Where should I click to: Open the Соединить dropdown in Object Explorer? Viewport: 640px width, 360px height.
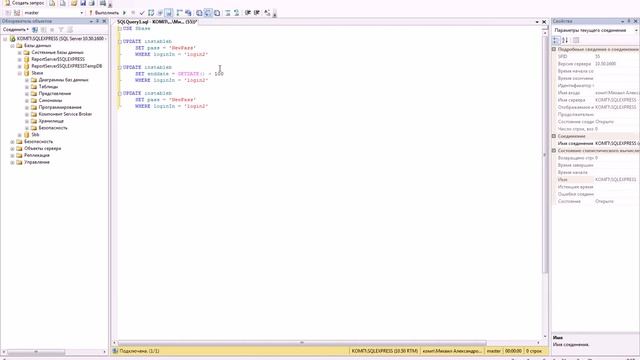16,30
